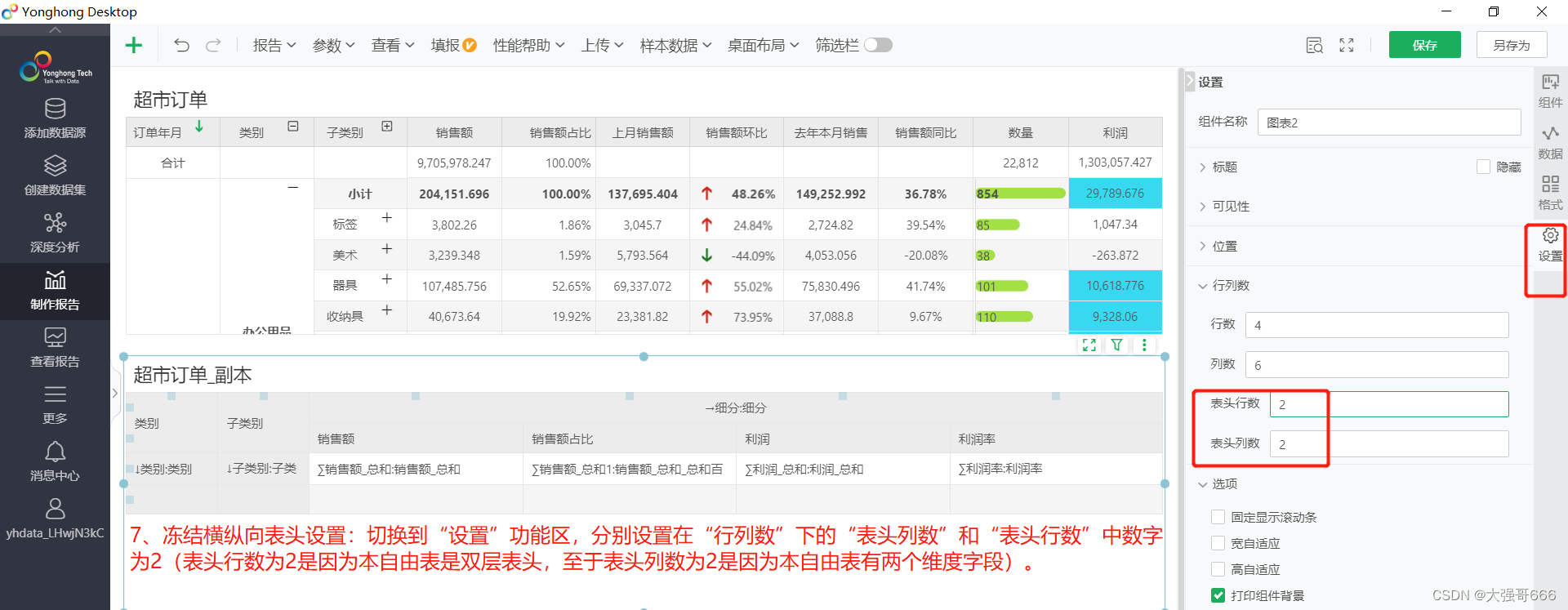Open the 报告 menu
The width and height of the screenshot is (1568, 610).
(x=274, y=45)
